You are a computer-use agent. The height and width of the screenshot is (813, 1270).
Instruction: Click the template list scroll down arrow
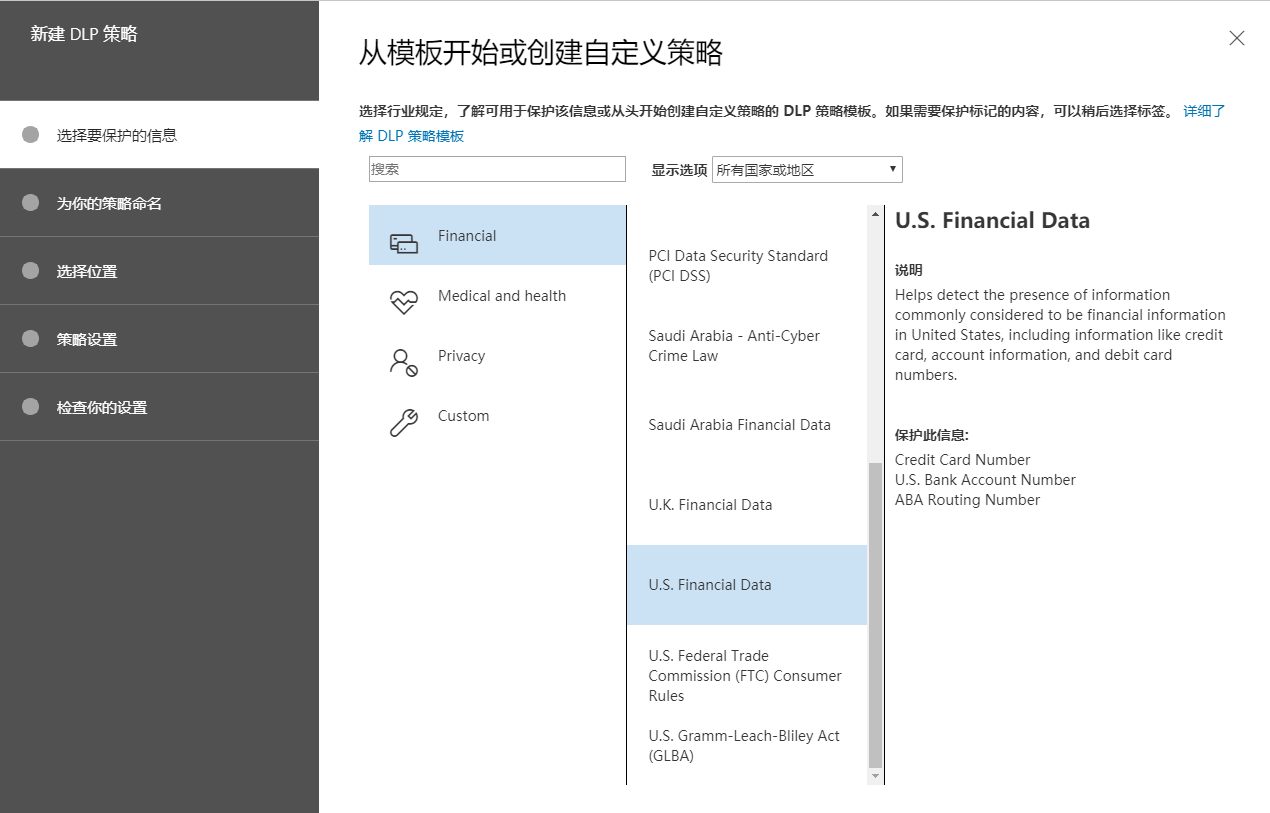point(876,776)
